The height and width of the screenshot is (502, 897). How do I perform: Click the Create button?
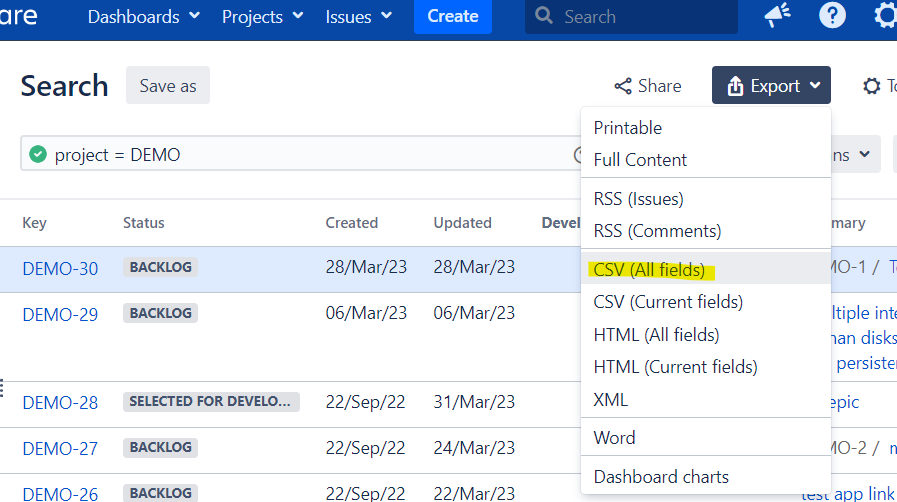point(453,17)
